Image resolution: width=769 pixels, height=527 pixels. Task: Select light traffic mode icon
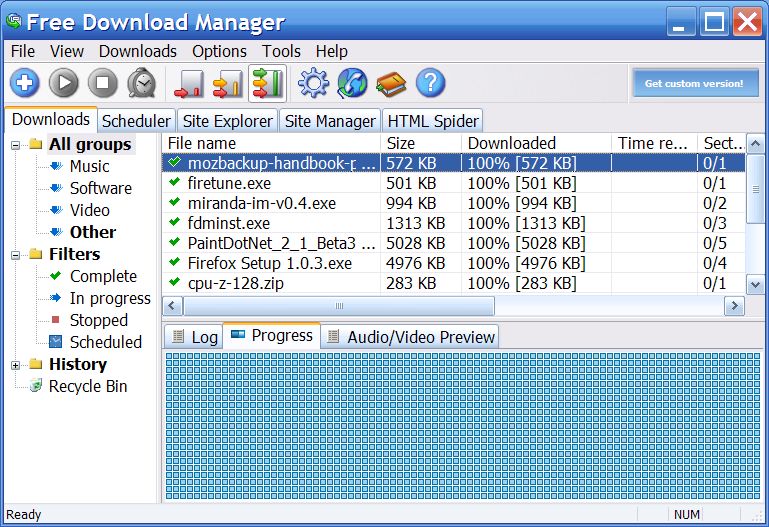189,84
